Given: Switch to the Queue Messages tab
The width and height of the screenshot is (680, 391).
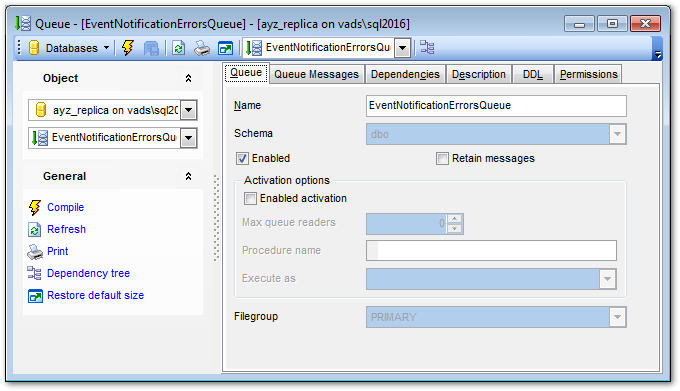Looking at the screenshot, I should tap(317, 75).
